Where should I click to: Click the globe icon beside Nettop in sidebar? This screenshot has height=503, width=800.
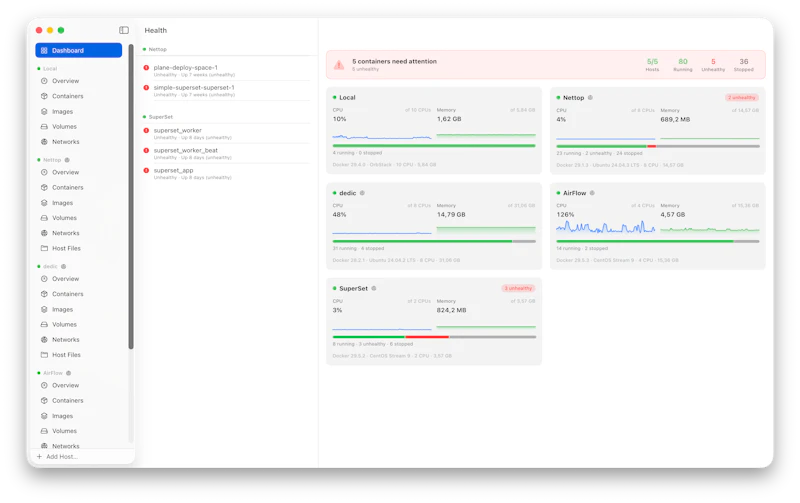[67, 160]
